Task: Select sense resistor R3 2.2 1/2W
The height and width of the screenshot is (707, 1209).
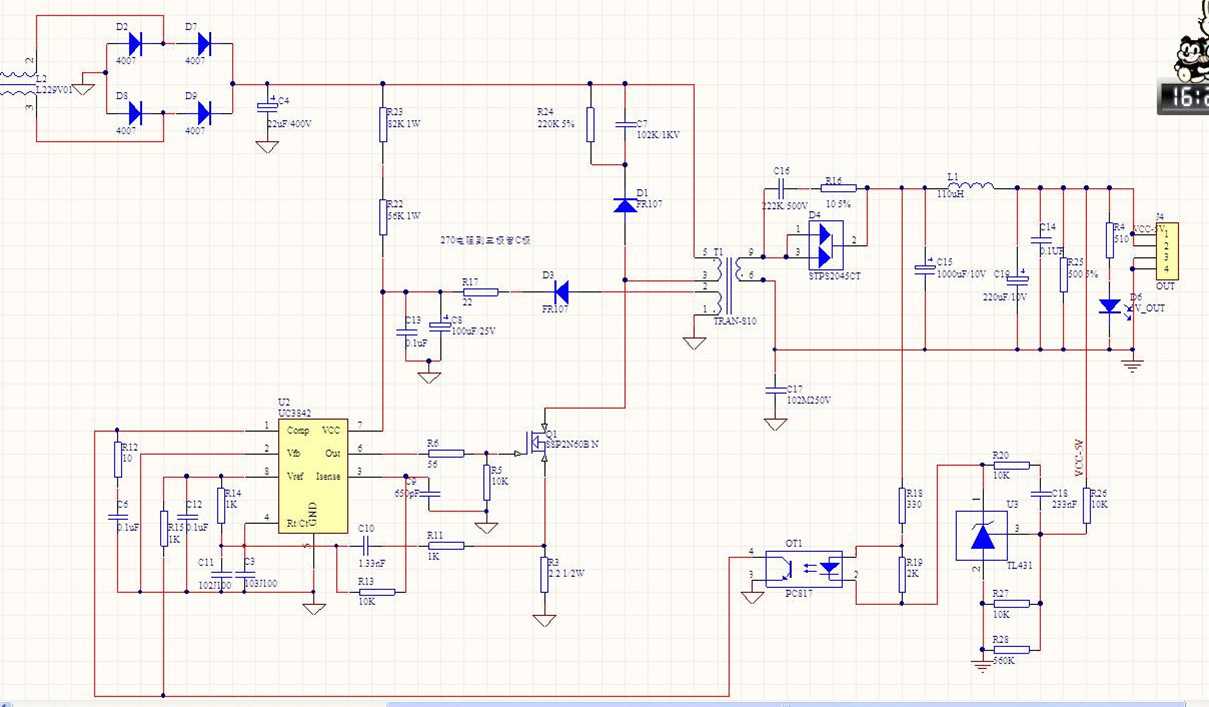Action: click(x=545, y=575)
